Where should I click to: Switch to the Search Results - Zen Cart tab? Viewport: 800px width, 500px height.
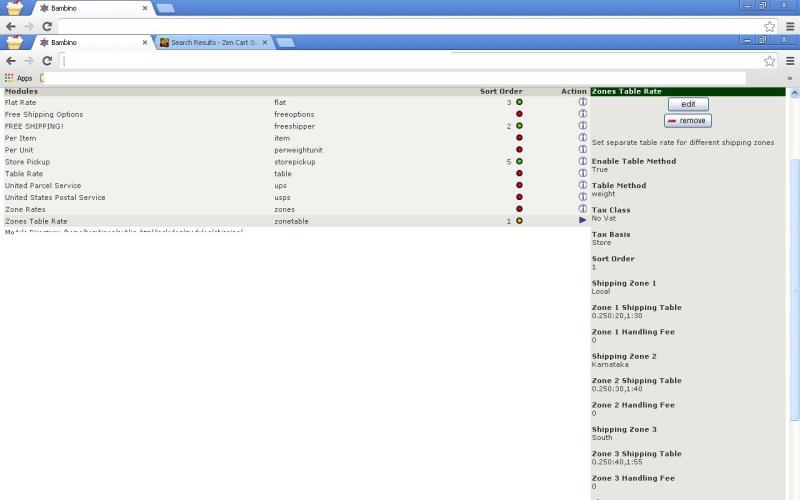(214, 43)
